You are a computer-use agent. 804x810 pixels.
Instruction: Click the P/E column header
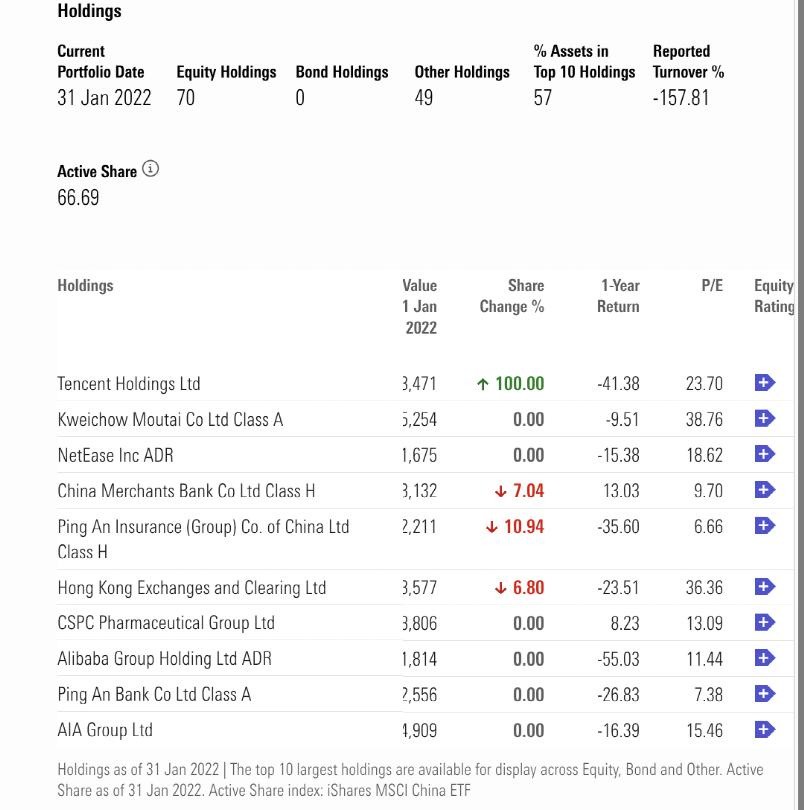click(x=711, y=286)
